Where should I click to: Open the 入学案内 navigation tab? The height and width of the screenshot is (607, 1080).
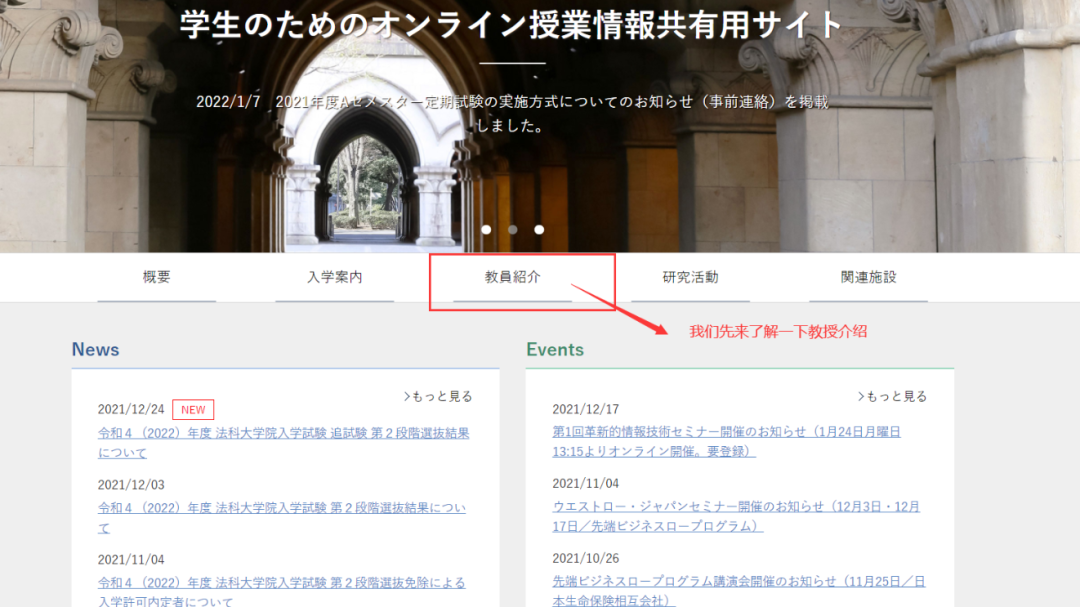(335, 277)
